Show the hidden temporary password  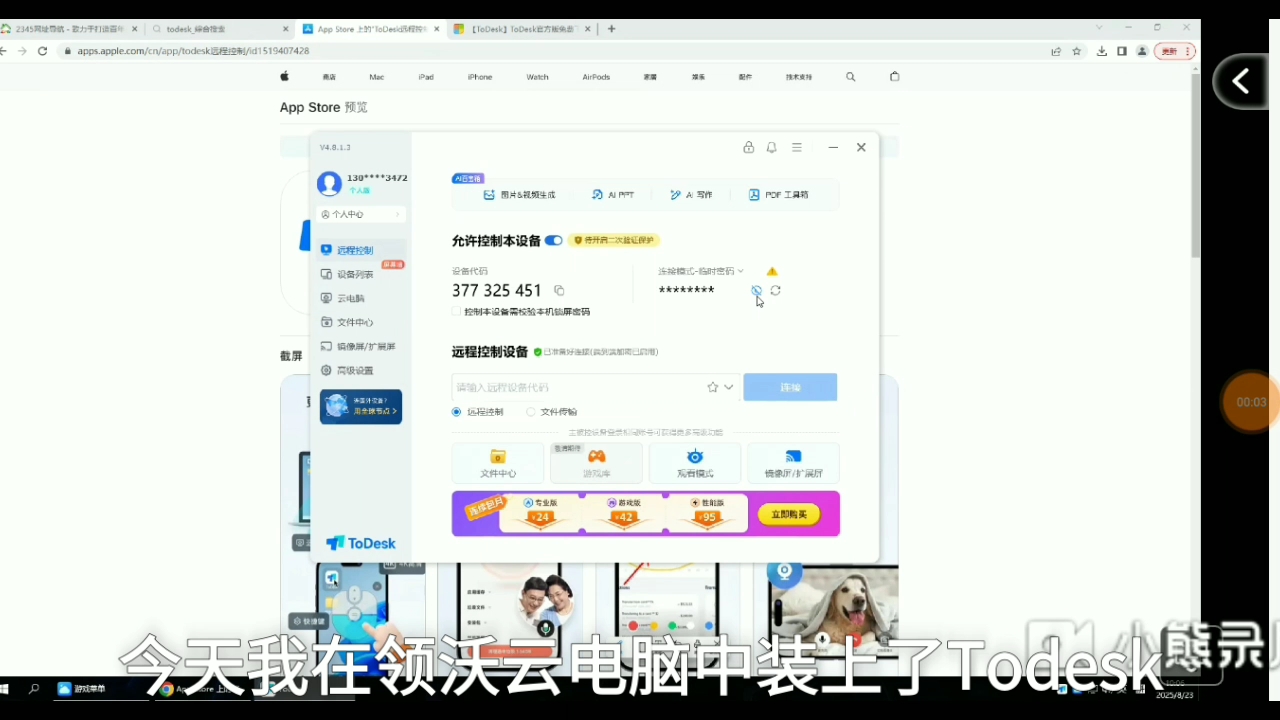coord(756,290)
